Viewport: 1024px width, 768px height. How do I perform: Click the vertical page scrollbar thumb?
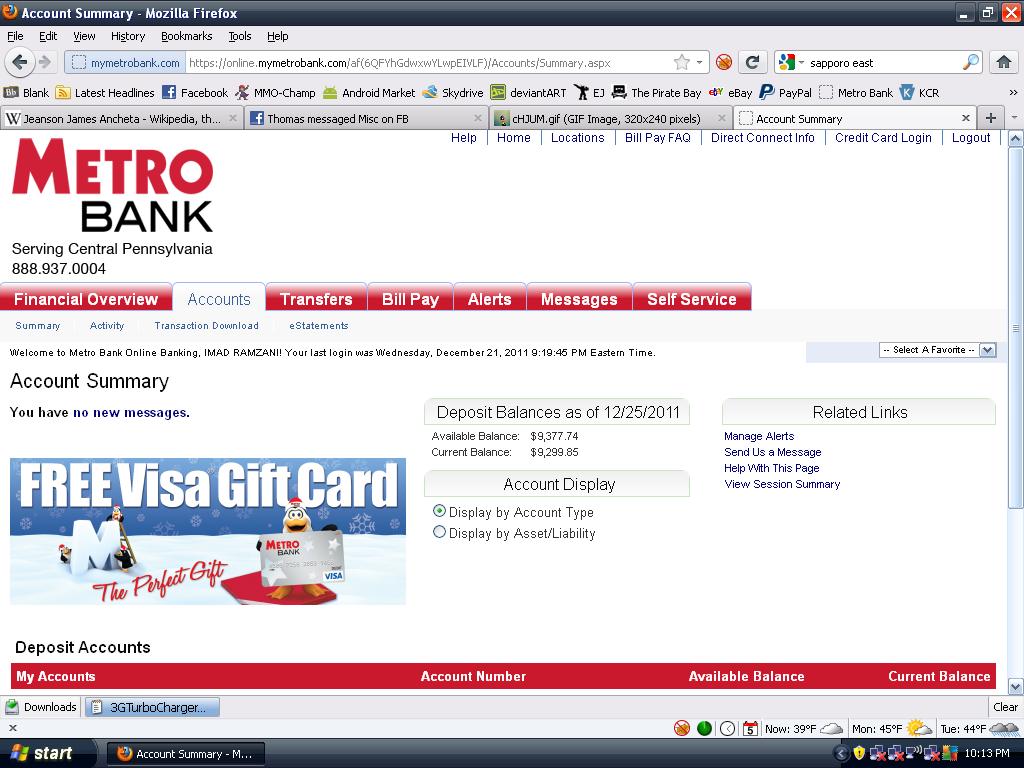click(1015, 327)
